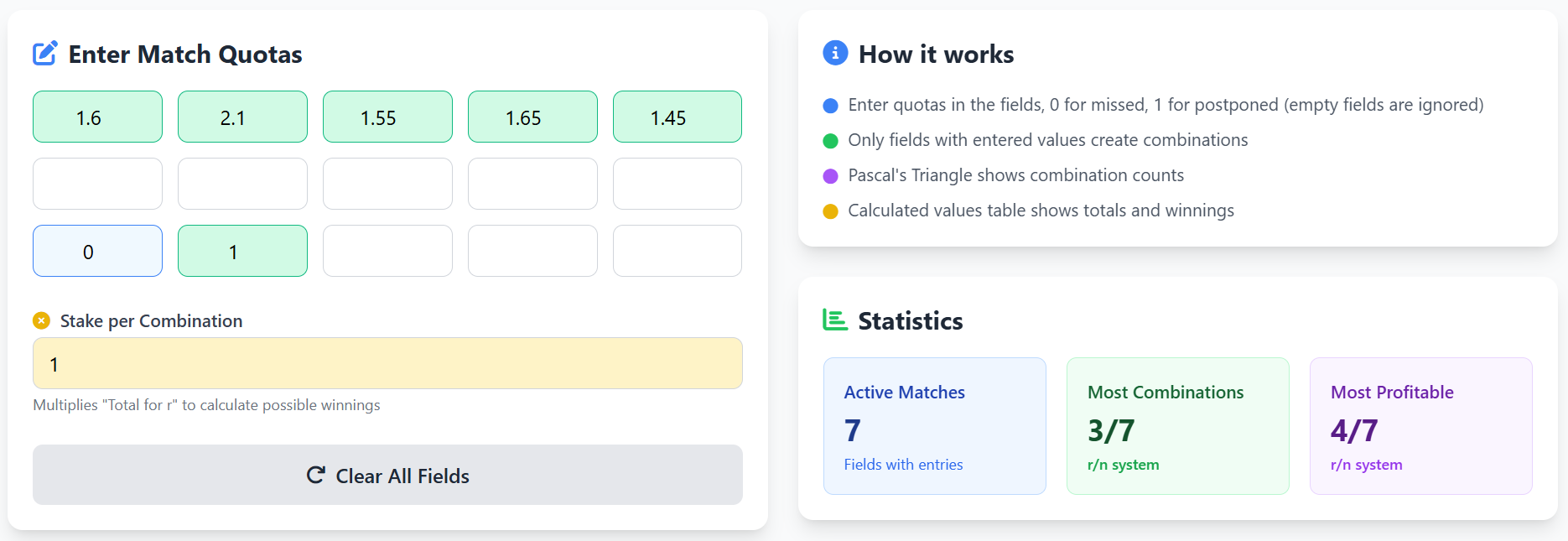This screenshot has height=541, width=1568.
Task: Open the Active Matches statistics card
Action: 934,425
